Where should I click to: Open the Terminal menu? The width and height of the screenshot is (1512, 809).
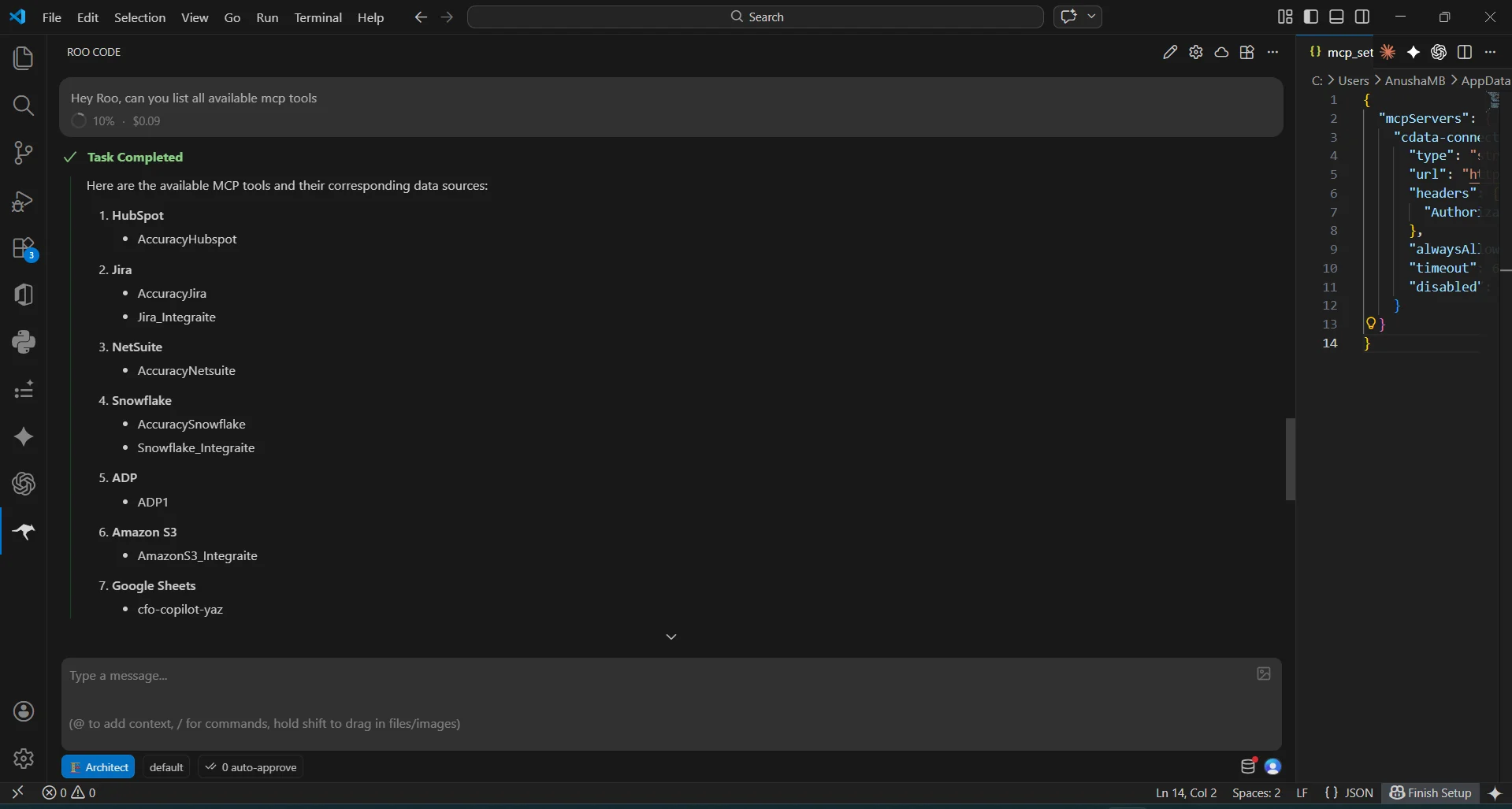click(x=318, y=17)
